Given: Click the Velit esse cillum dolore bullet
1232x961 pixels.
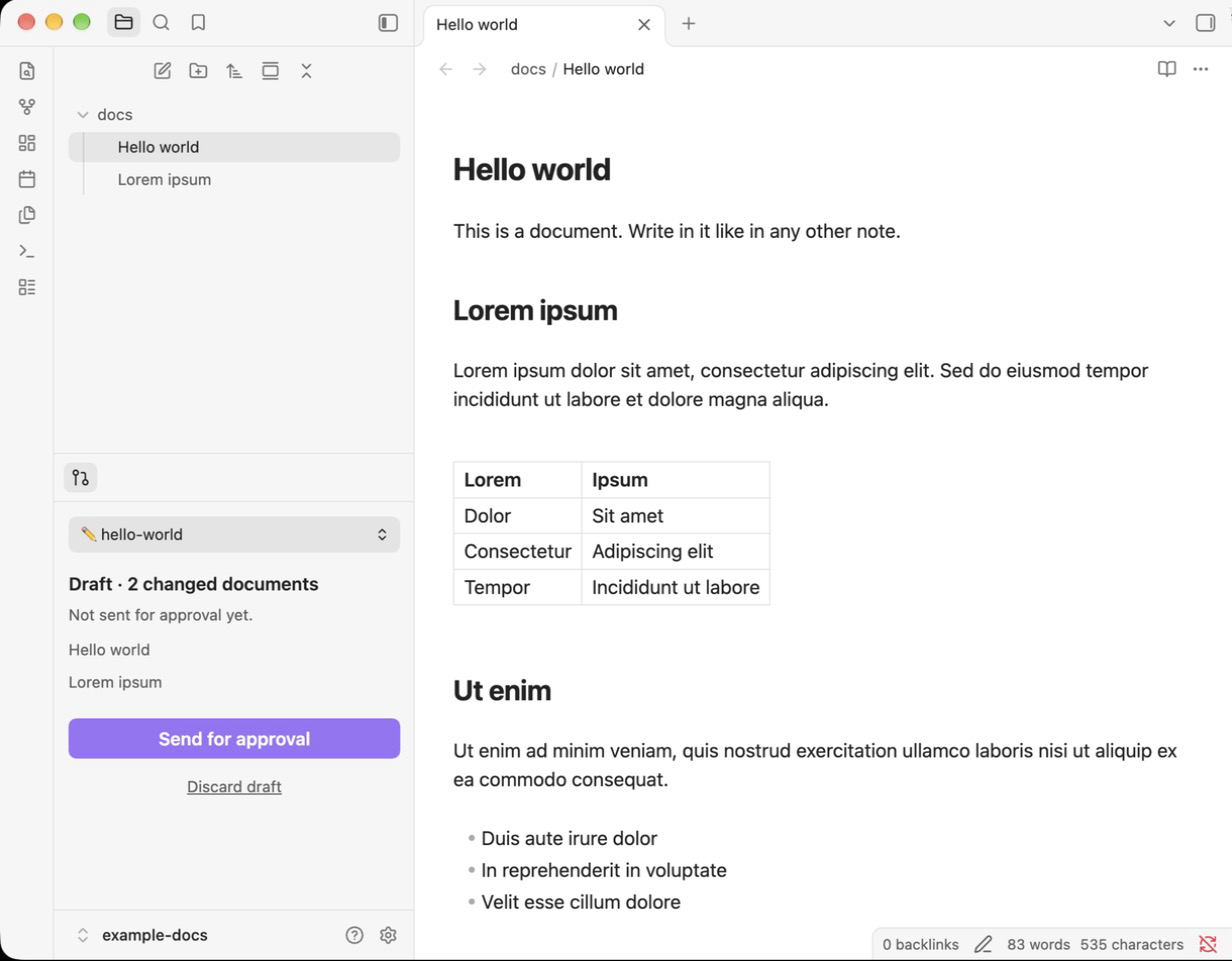Looking at the screenshot, I should (x=581, y=903).
